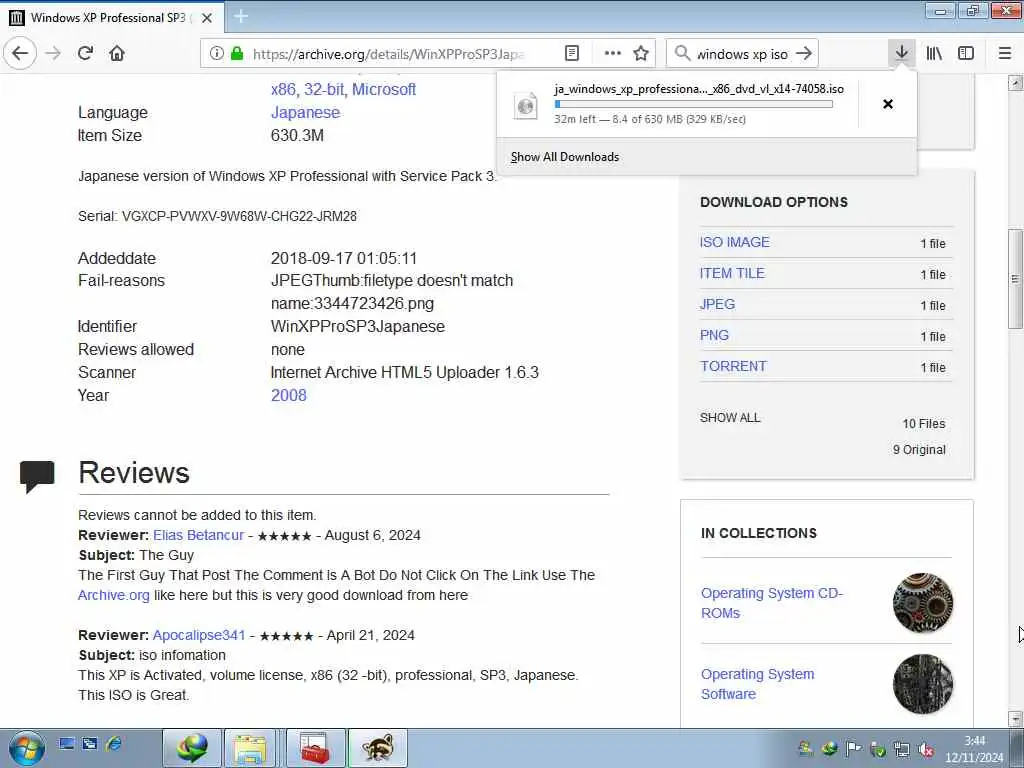
Task: Click the downloading ISO file icon
Action: (526, 105)
